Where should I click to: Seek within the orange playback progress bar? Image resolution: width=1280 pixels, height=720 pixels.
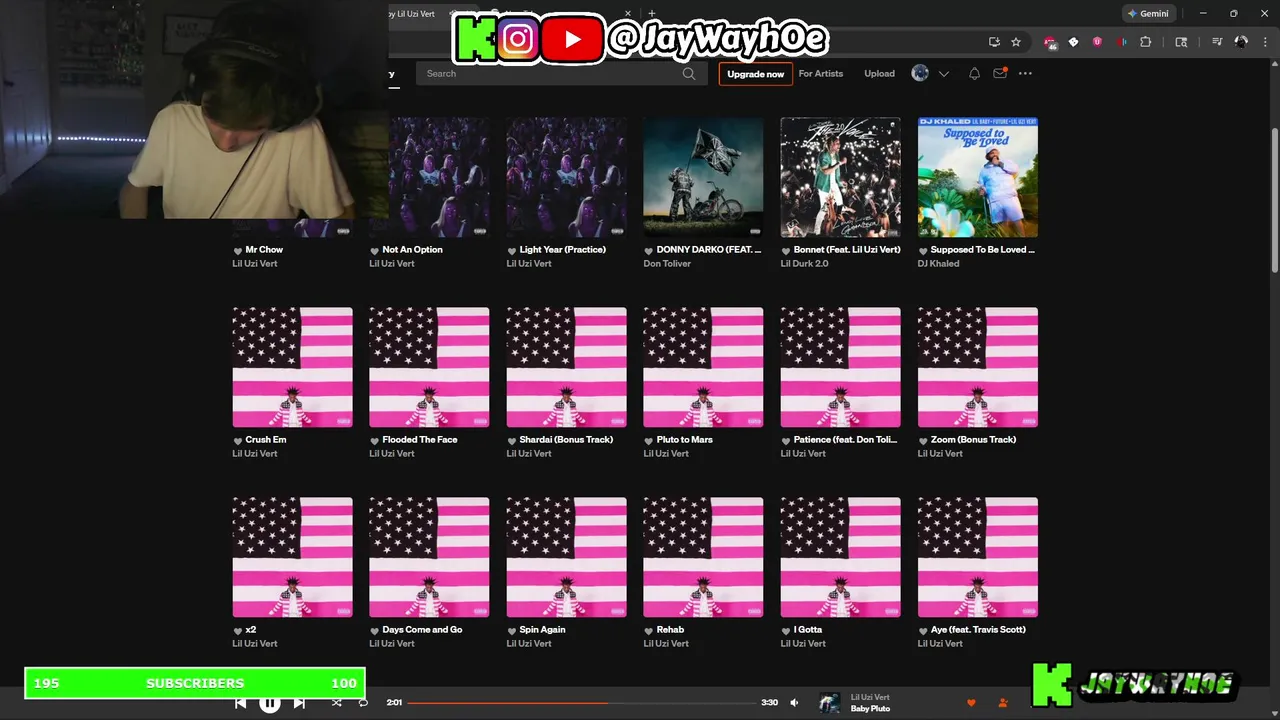pos(583,703)
